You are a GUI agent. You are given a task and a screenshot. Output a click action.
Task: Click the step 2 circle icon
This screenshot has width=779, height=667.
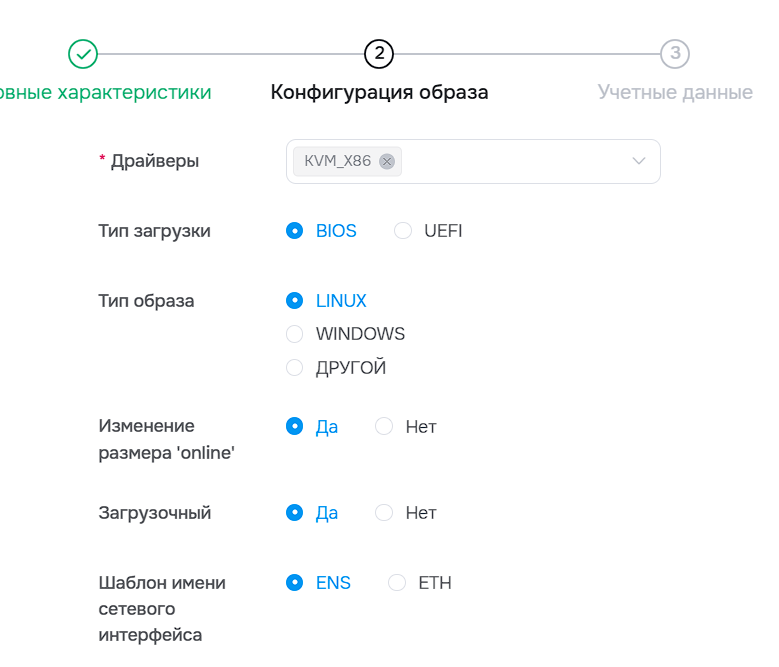379,54
